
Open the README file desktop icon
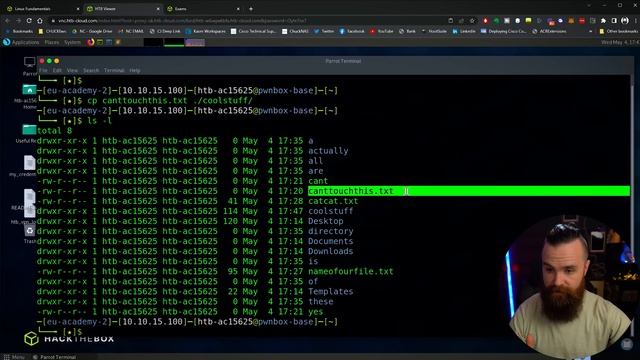(x=29, y=199)
